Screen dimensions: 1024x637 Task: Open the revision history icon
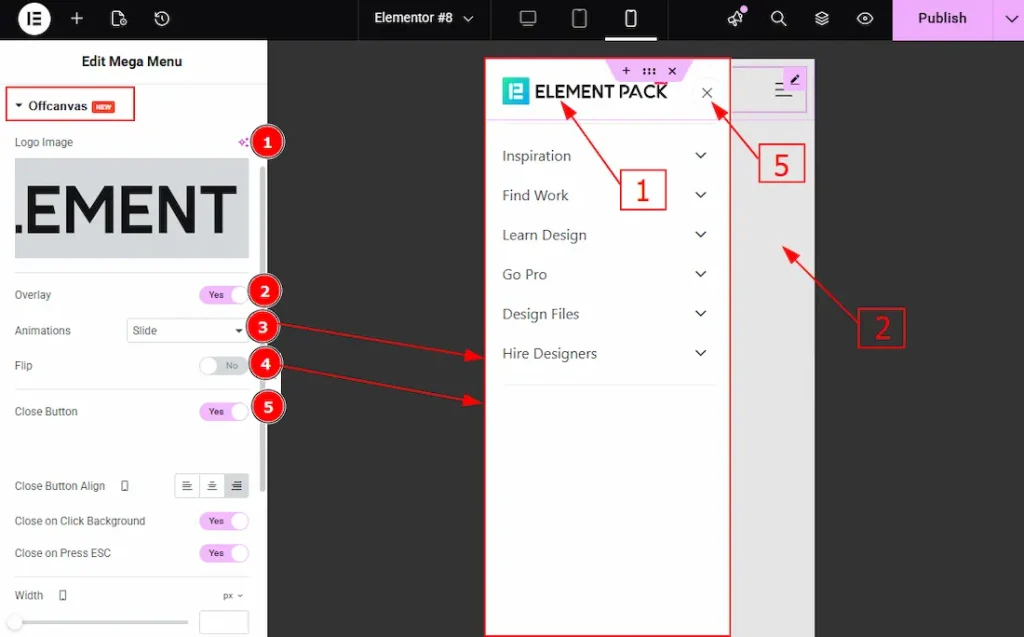[x=162, y=18]
